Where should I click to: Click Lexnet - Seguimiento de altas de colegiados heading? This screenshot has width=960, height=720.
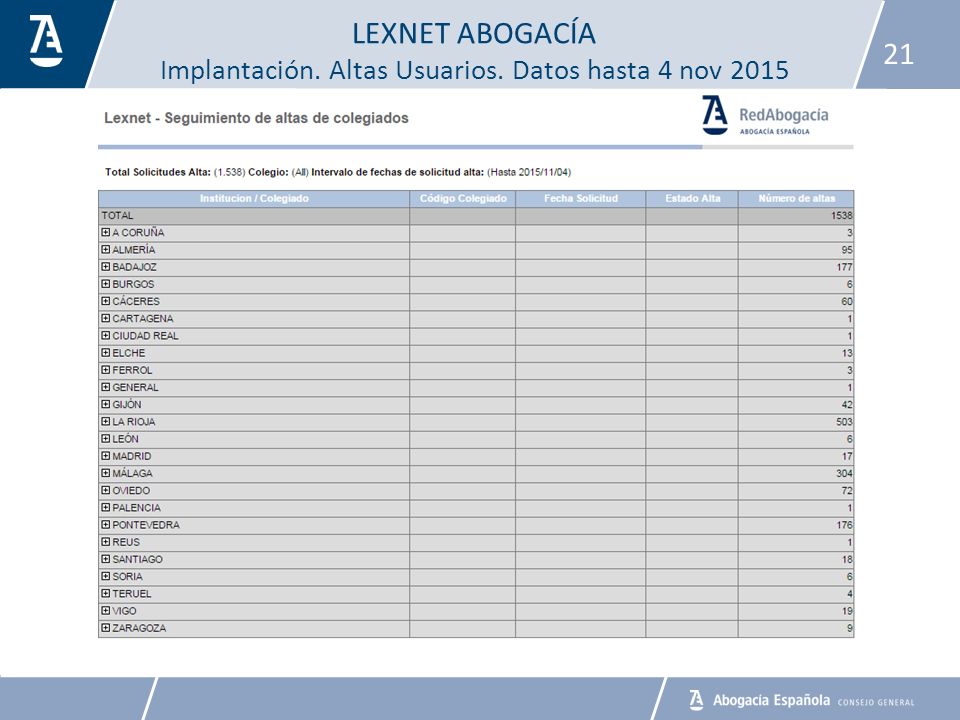click(x=256, y=118)
